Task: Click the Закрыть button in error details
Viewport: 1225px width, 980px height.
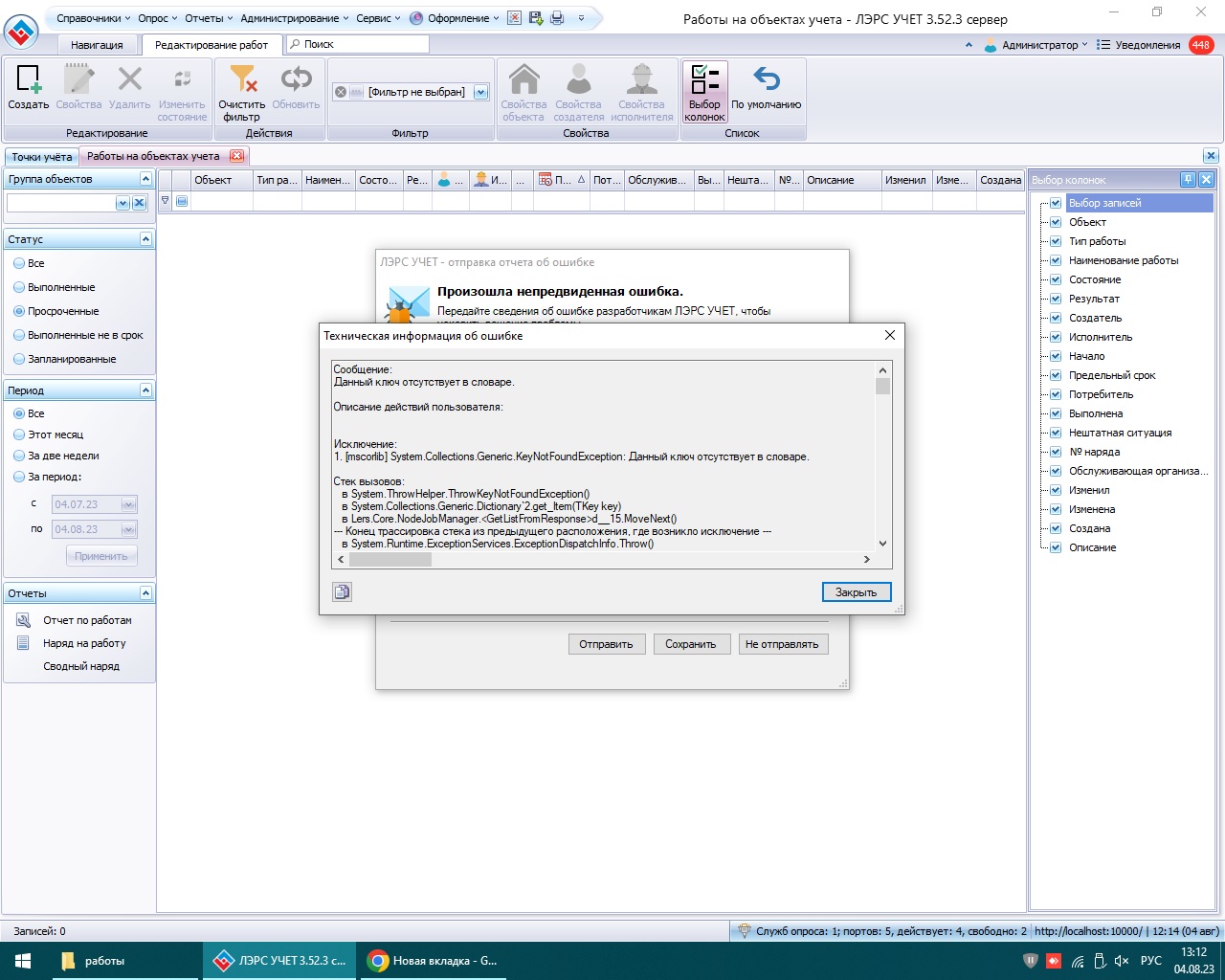Action: pos(857,592)
